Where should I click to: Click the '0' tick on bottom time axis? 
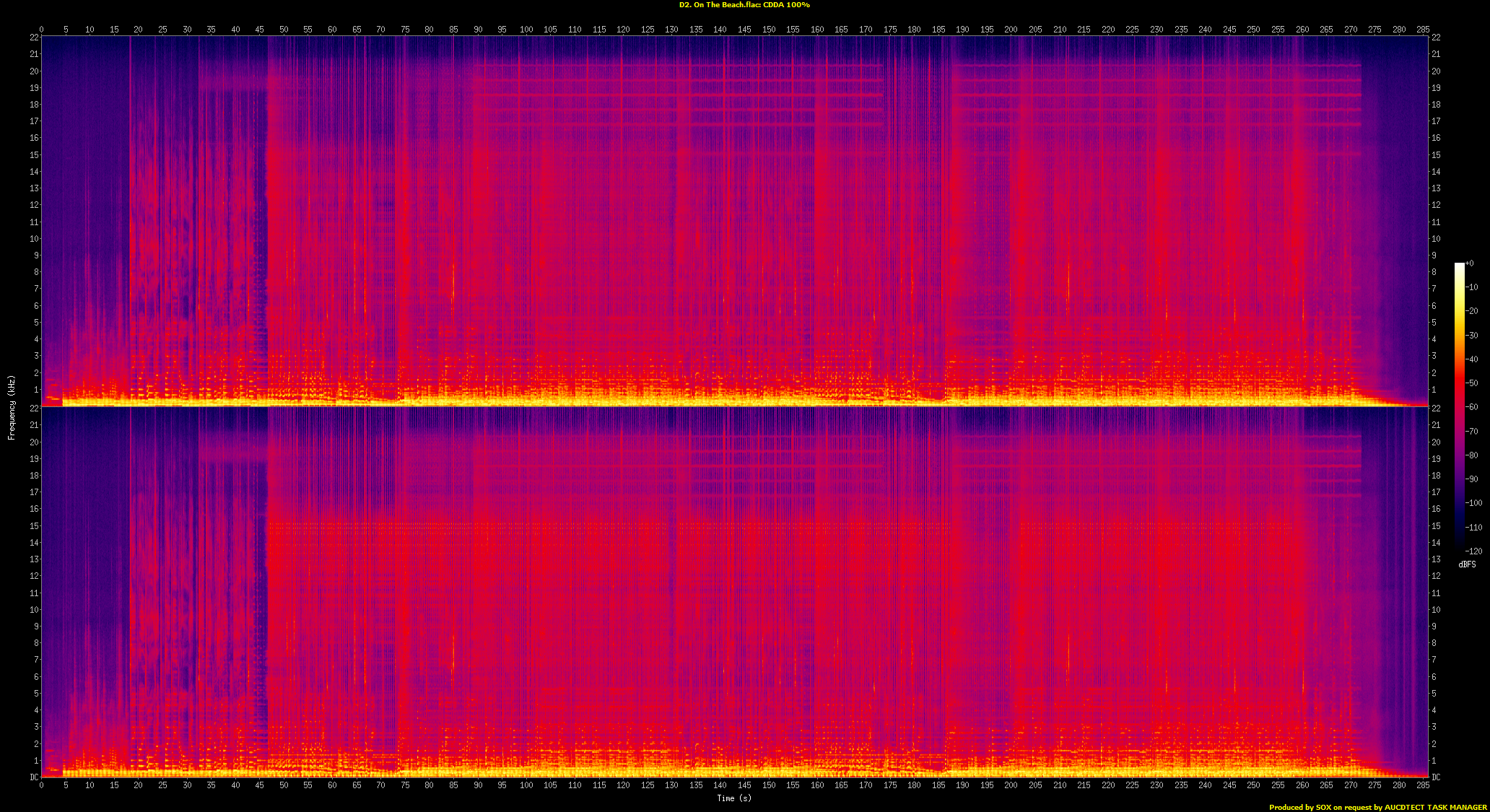[41, 785]
